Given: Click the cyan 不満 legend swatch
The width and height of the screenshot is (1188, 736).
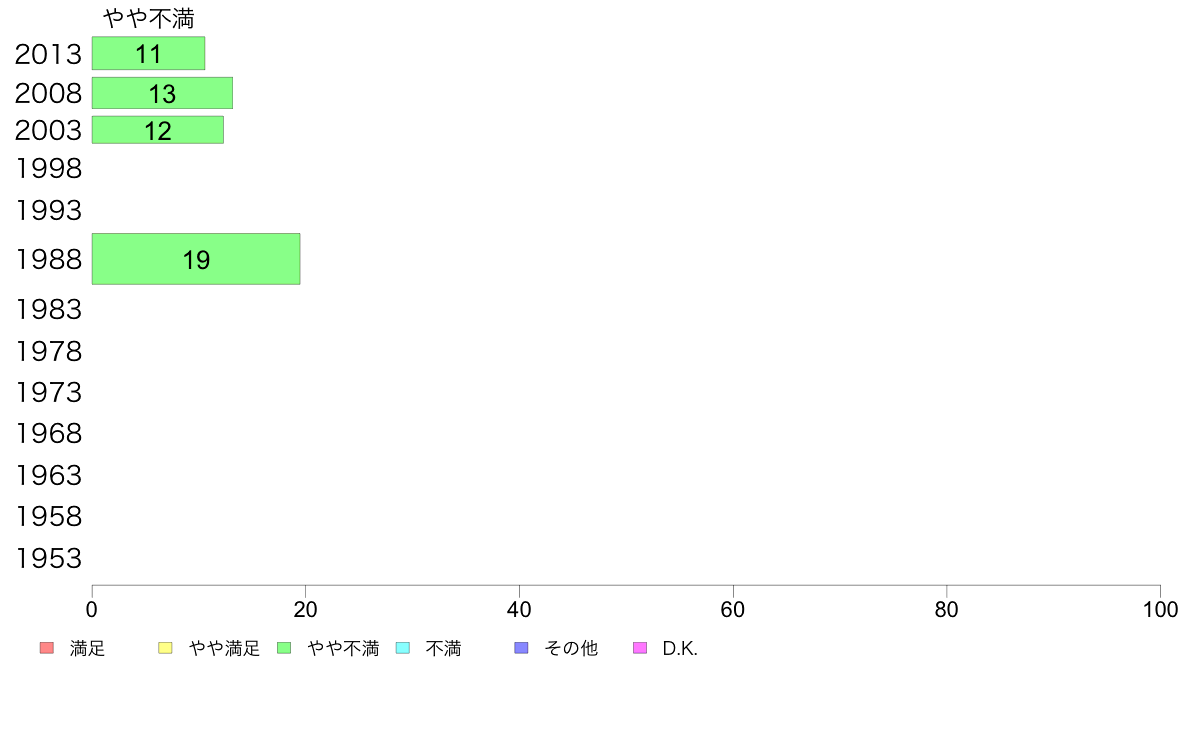Looking at the screenshot, I should [403, 648].
